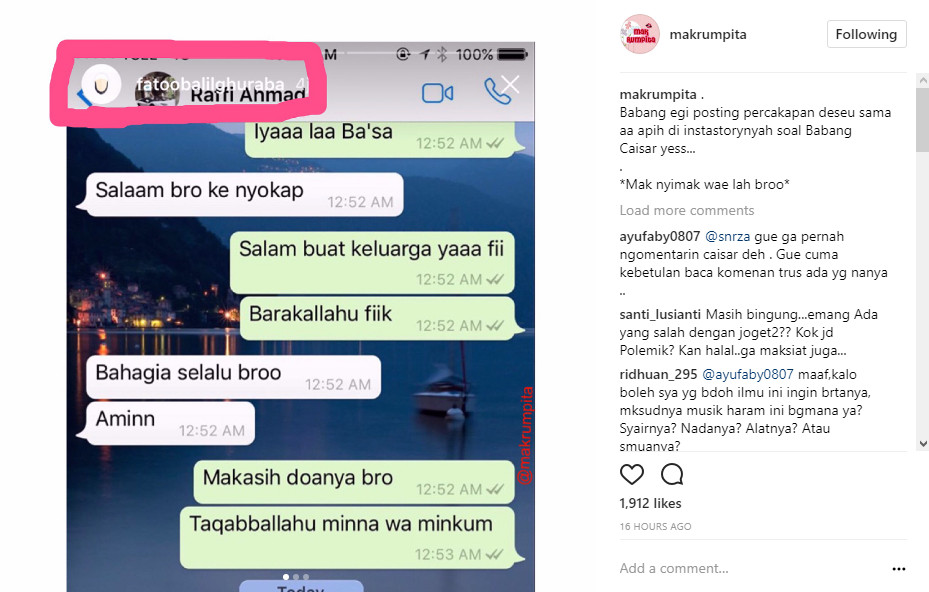The width and height of the screenshot is (929, 592).
Task: Open santi_lusianti commenter profile
Action: (x=660, y=314)
